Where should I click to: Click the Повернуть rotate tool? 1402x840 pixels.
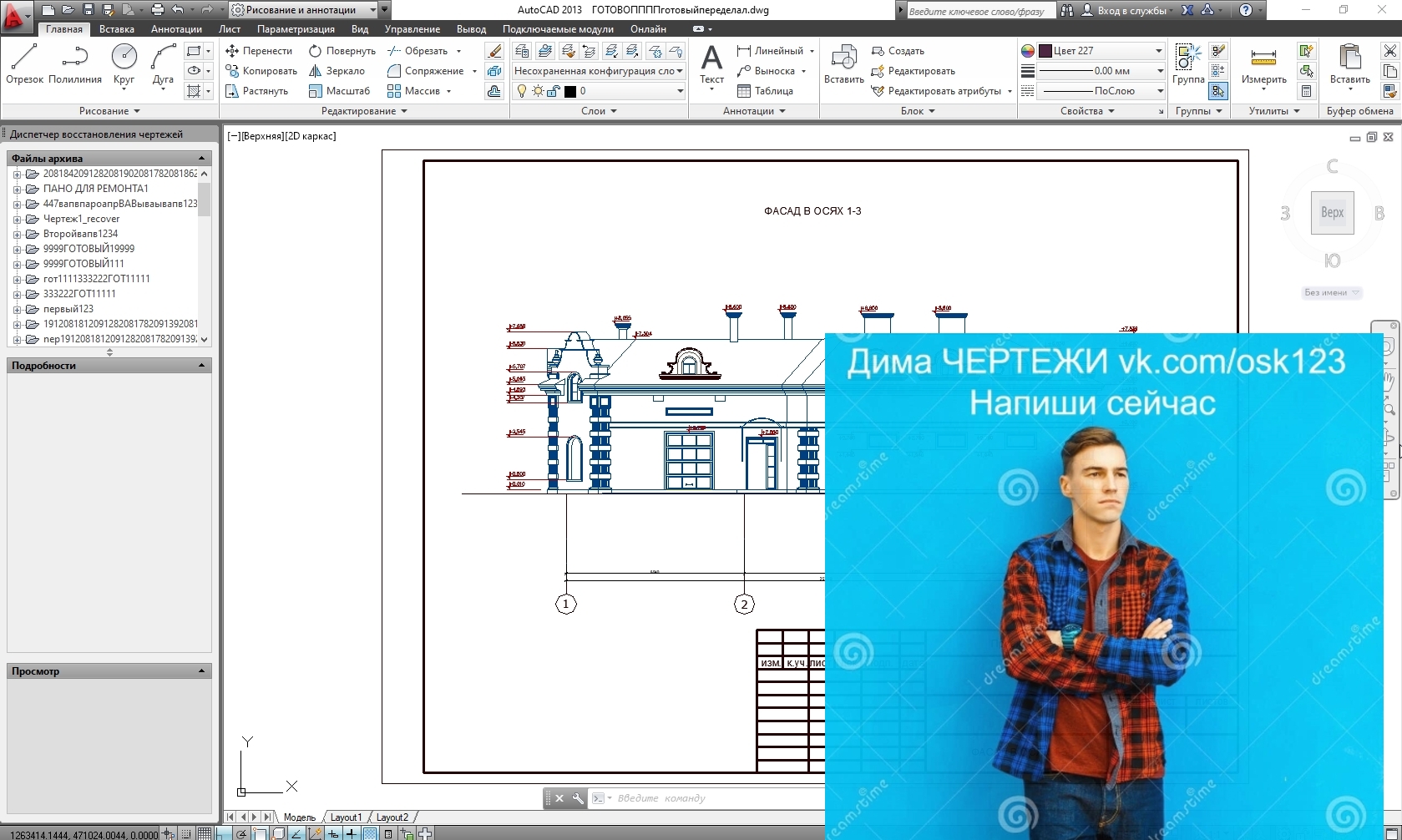tap(342, 51)
